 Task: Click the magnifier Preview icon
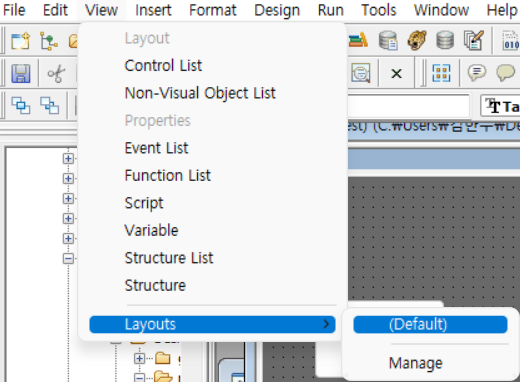[x=361, y=73]
